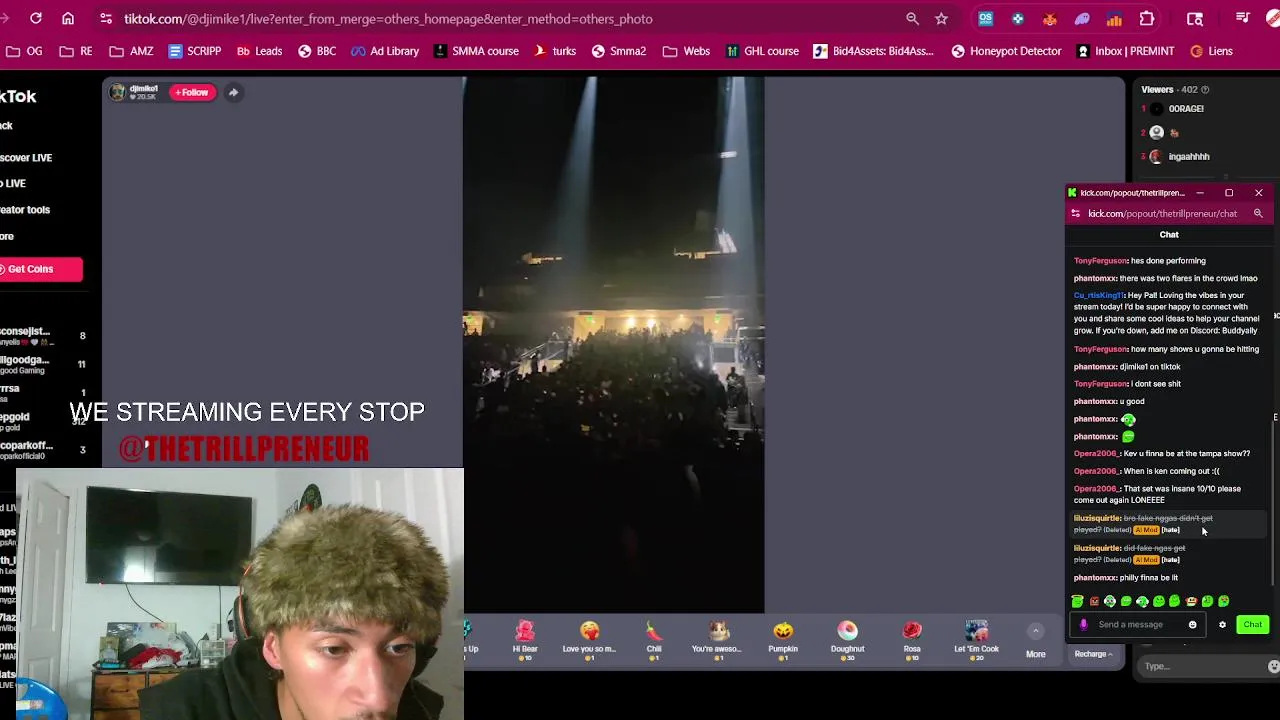Image resolution: width=1280 pixels, height=720 pixels.
Task: Click the Kick popout URL text
Action: tap(1162, 213)
